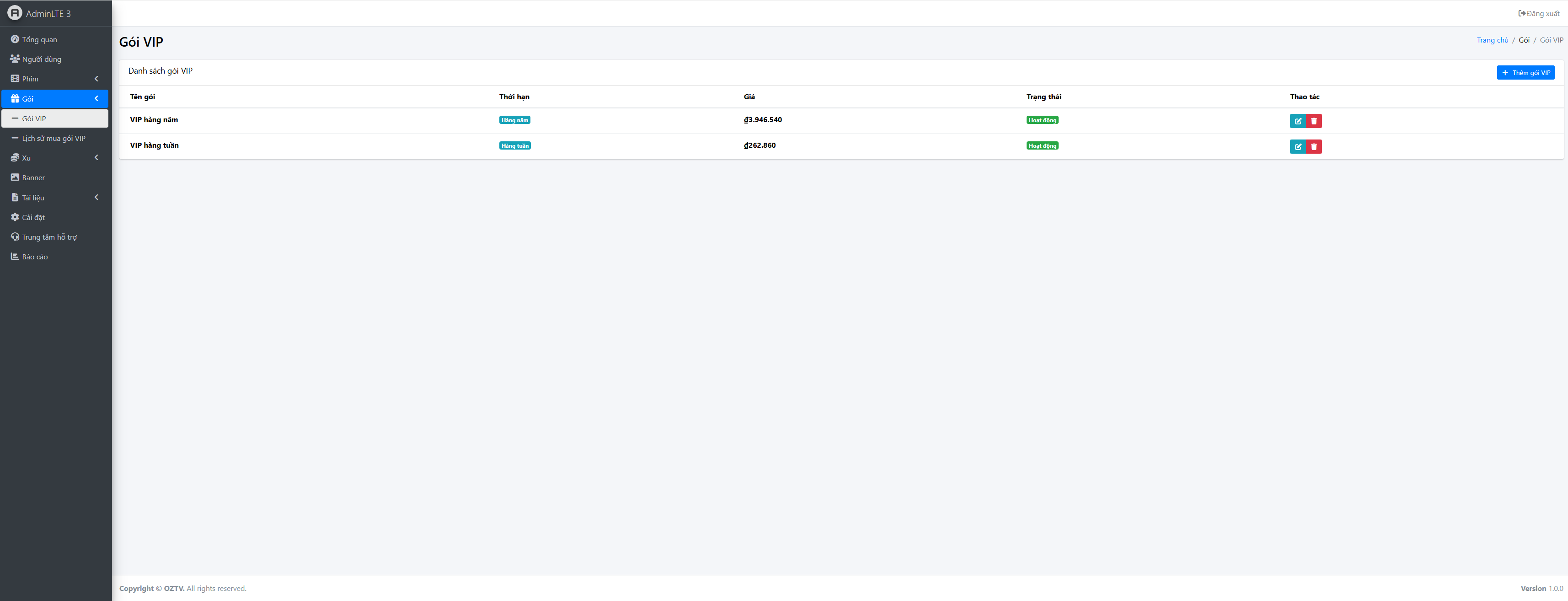This screenshot has width=1568, height=601.
Task: Click the Hoạt động badge for VIP hàng tuần
Action: [1042, 145]
